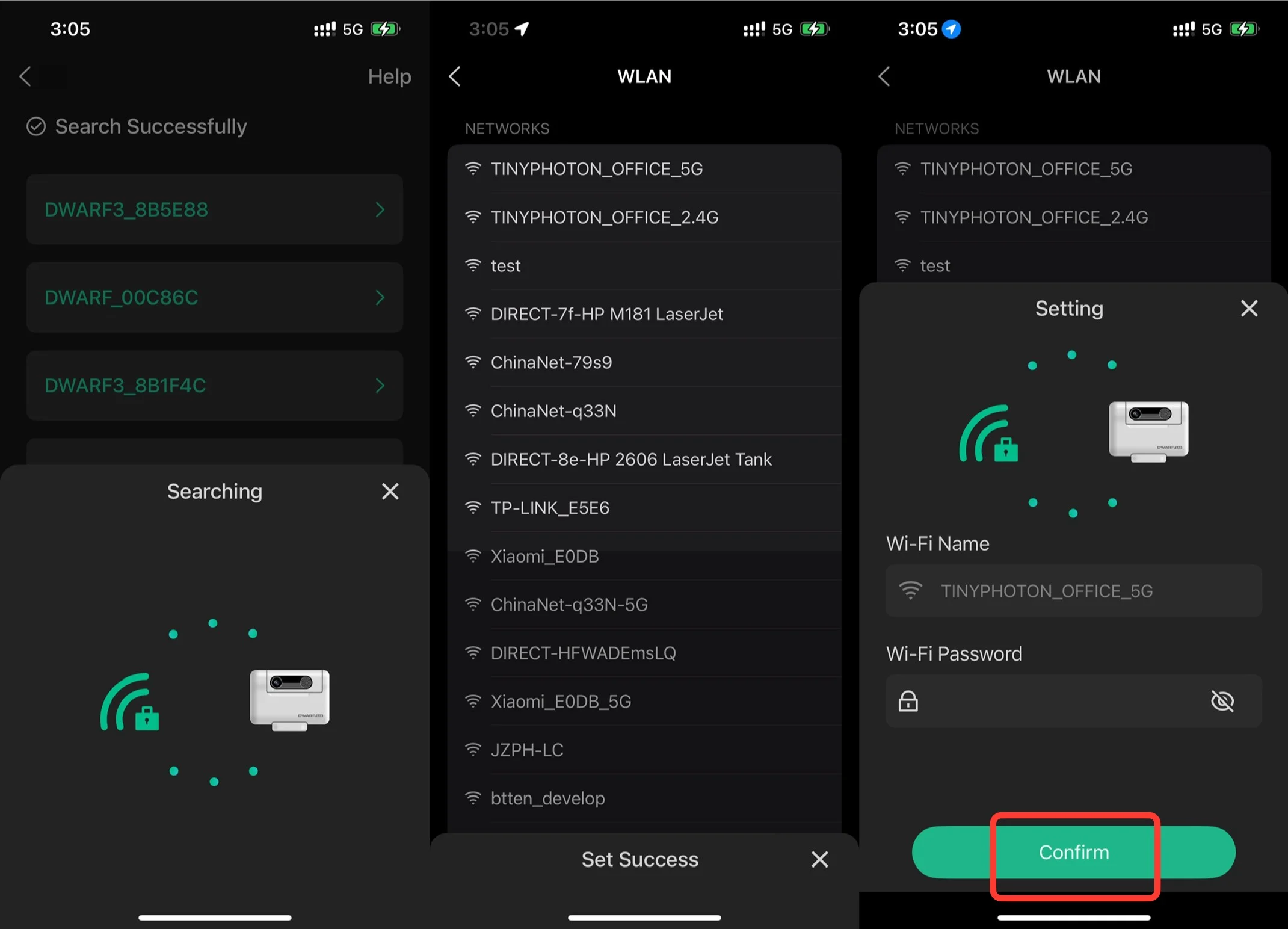The width and height of the screenshot is (1288, 929).
Task: Expand DWARF_00C86C device entry arrow
Action: pyautogui.click(x=380, y=297)
